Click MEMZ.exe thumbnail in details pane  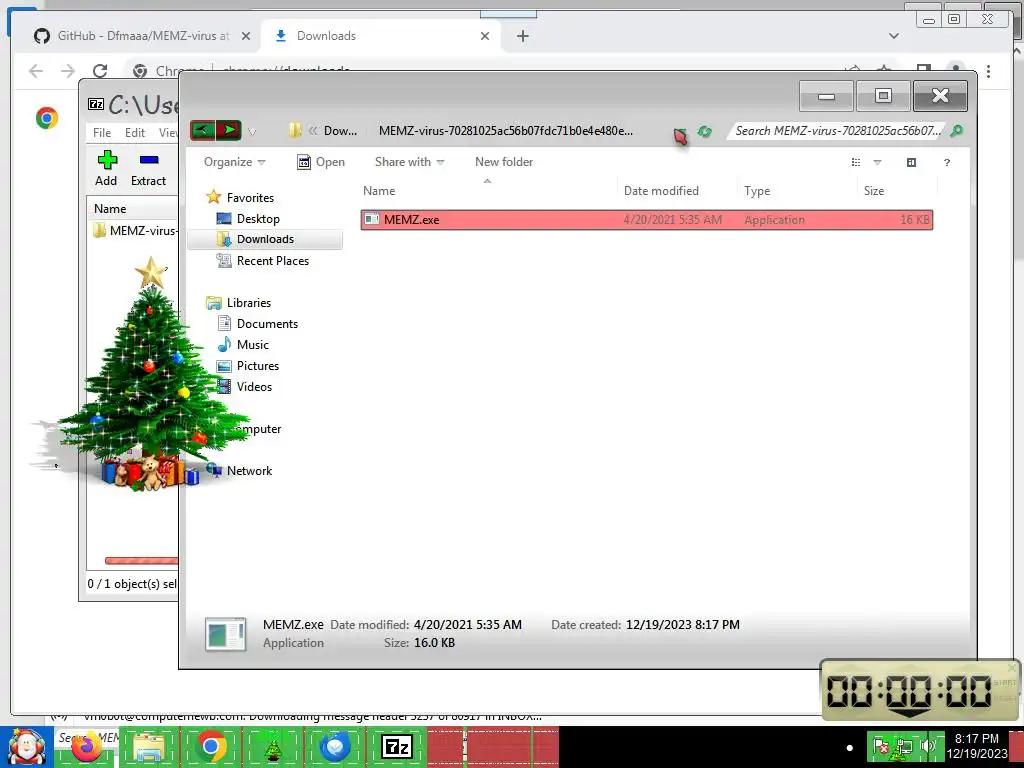[x=225, y=634]
